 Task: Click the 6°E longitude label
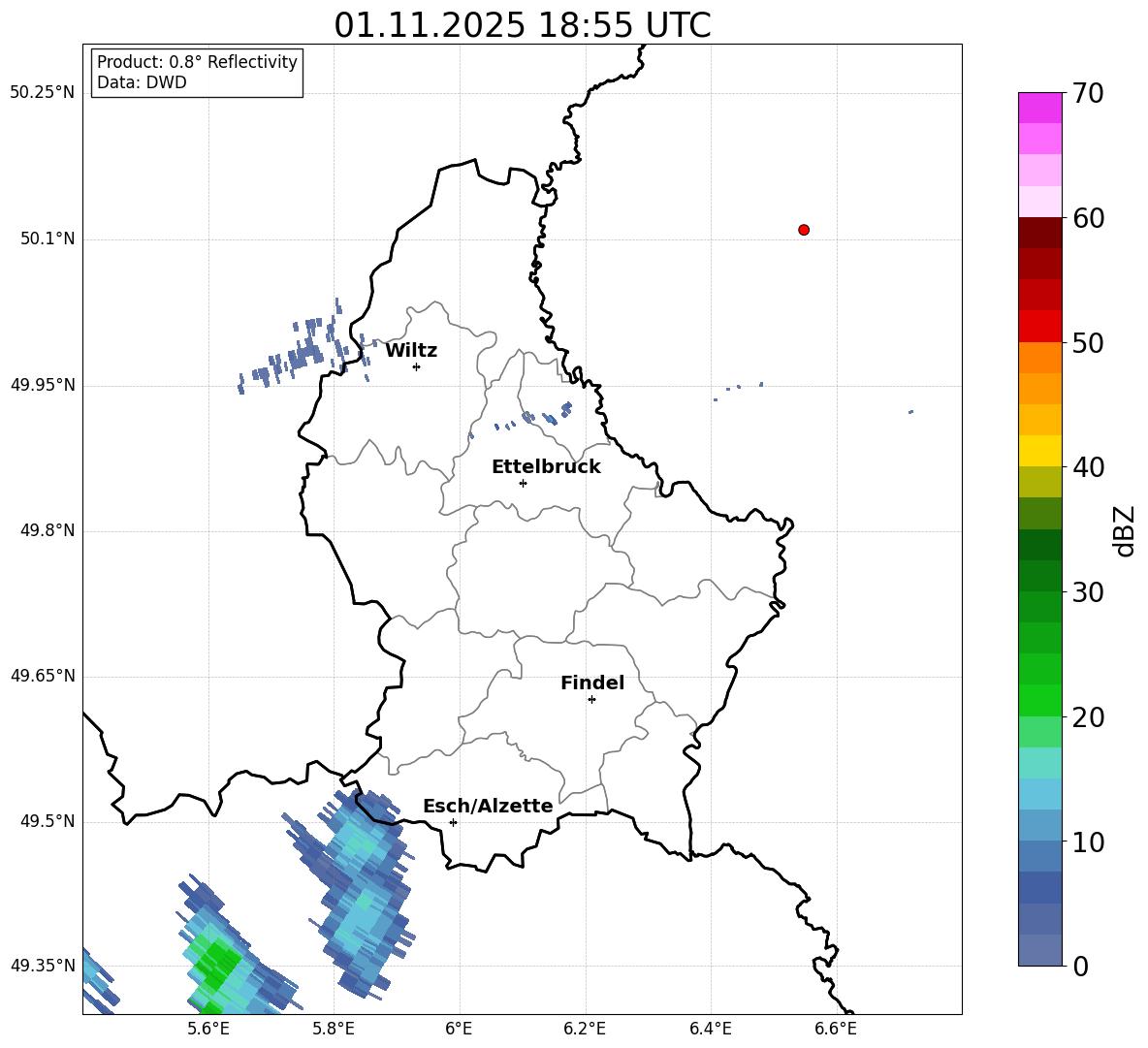[x=459, y=1029]
